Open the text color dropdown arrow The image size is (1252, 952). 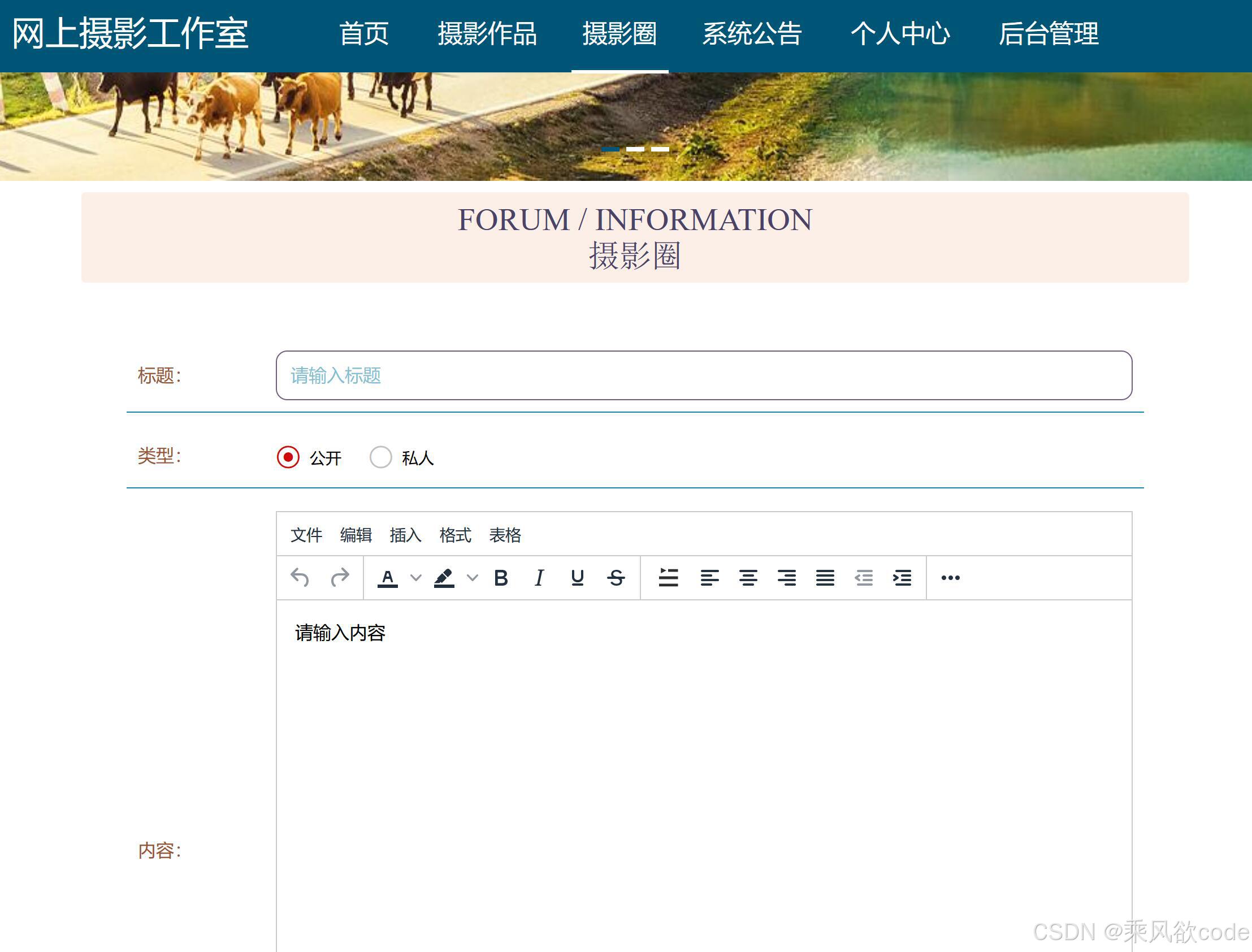click(417, 578)
